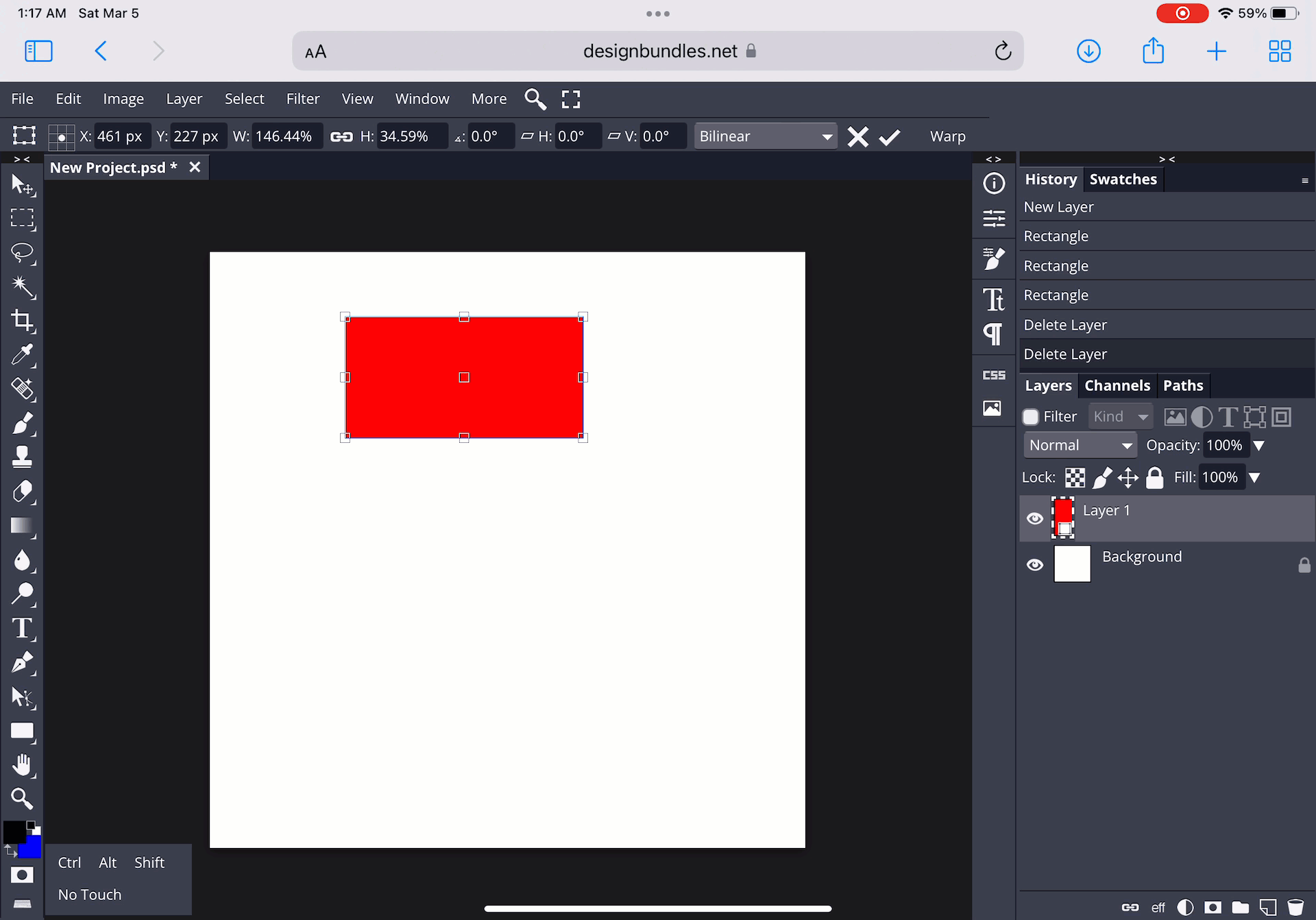Screen dimensions: 1316x920
Task: Select the Hand tool
Action: point(22,764)
